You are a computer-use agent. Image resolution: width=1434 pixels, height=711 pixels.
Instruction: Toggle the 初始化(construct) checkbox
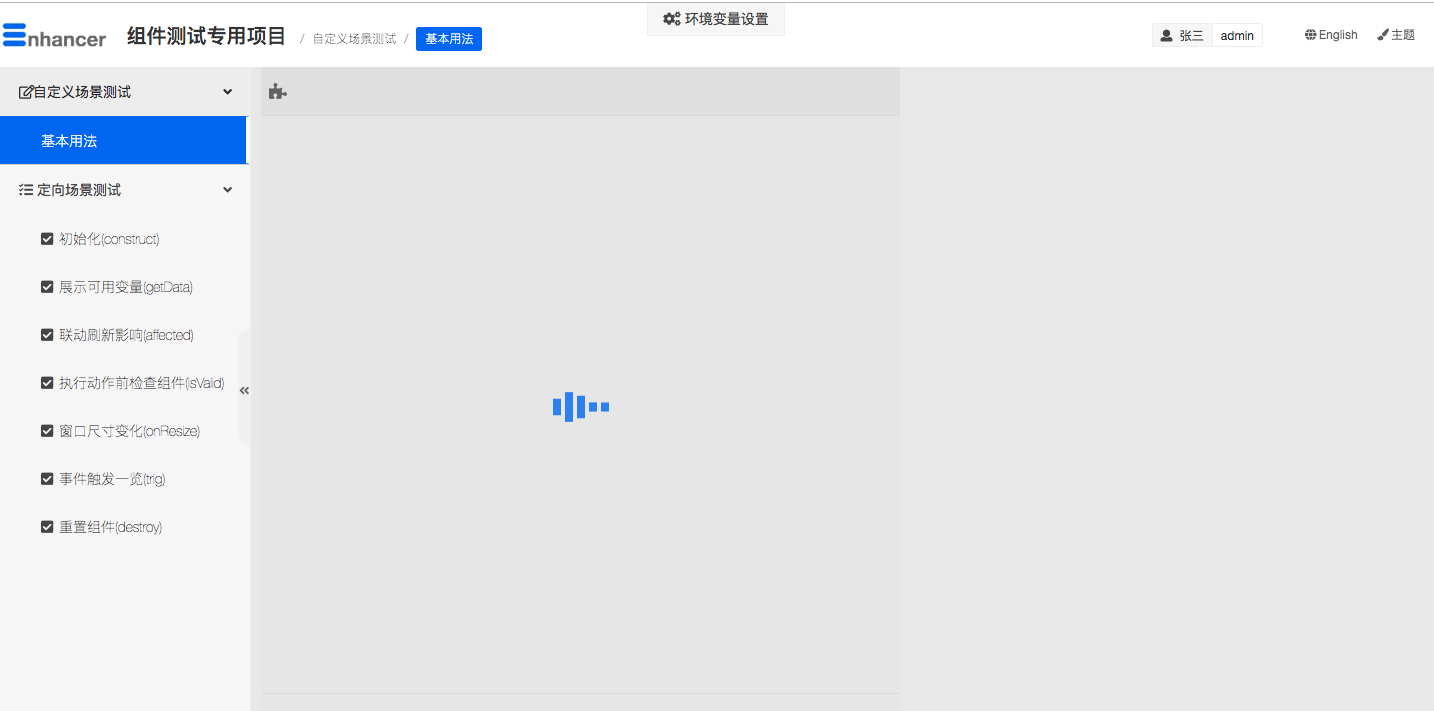47,239
